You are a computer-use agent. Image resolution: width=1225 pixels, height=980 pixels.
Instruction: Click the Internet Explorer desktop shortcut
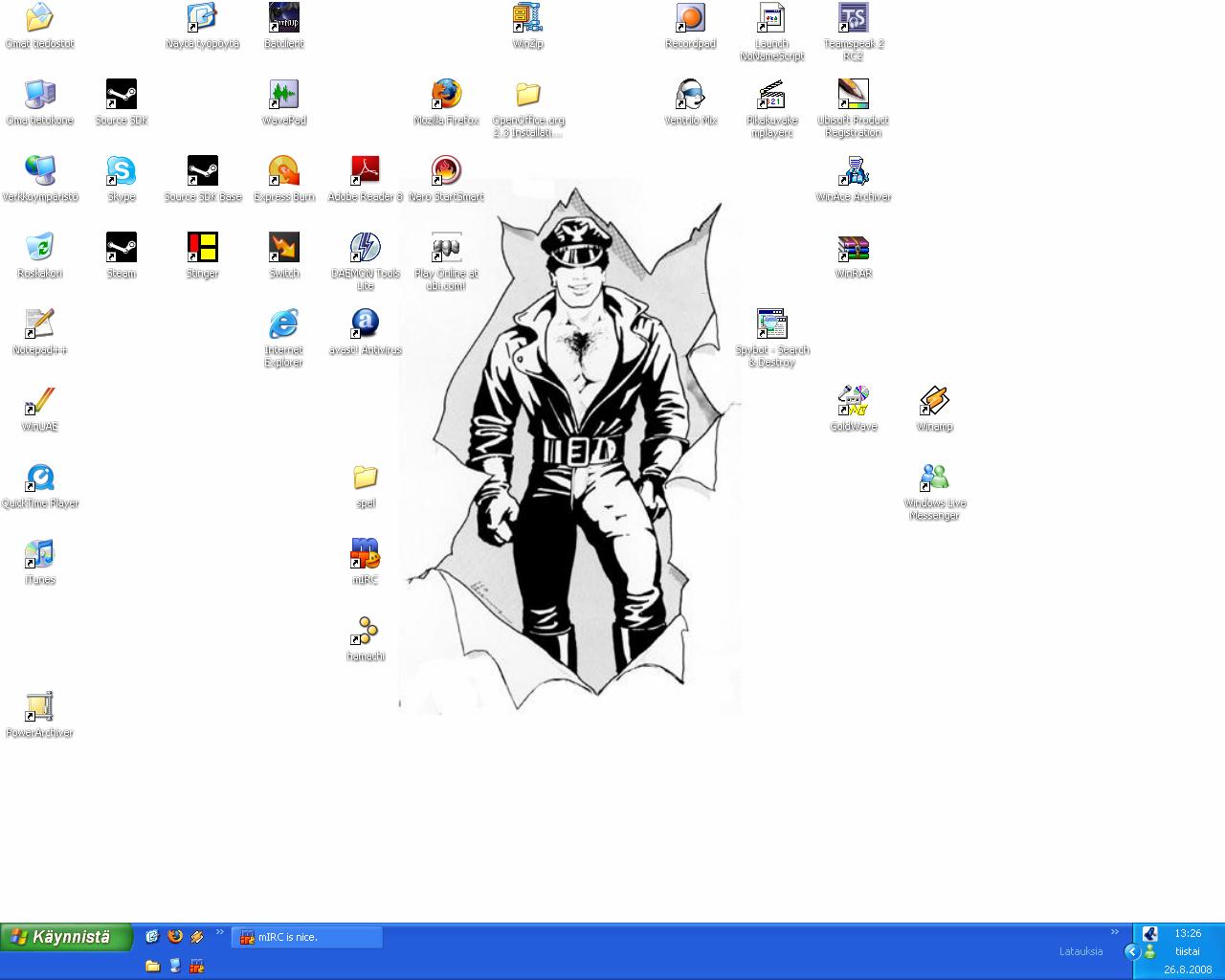tap(284, 338)
